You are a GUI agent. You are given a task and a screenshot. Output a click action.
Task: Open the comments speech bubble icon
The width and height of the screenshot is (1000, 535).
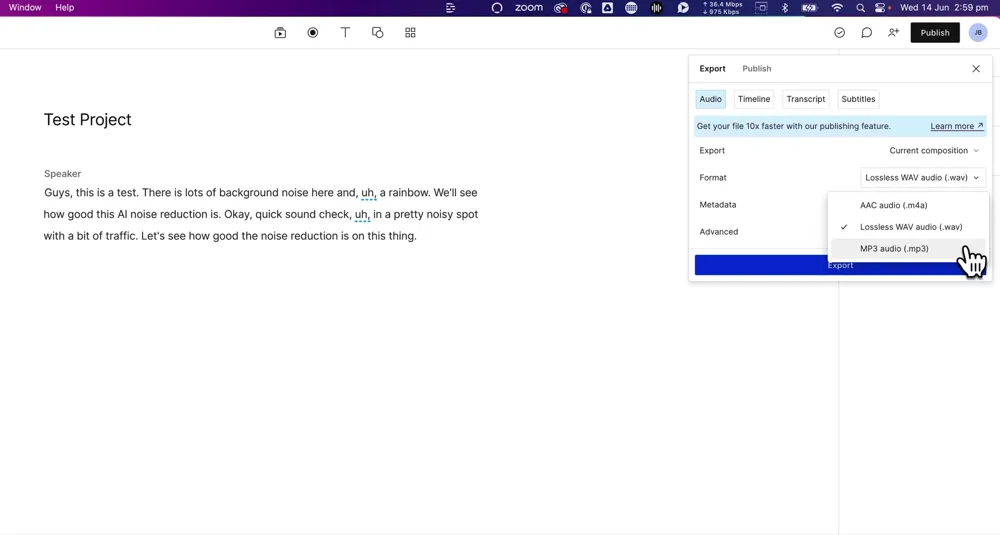[x=867, y=33]
